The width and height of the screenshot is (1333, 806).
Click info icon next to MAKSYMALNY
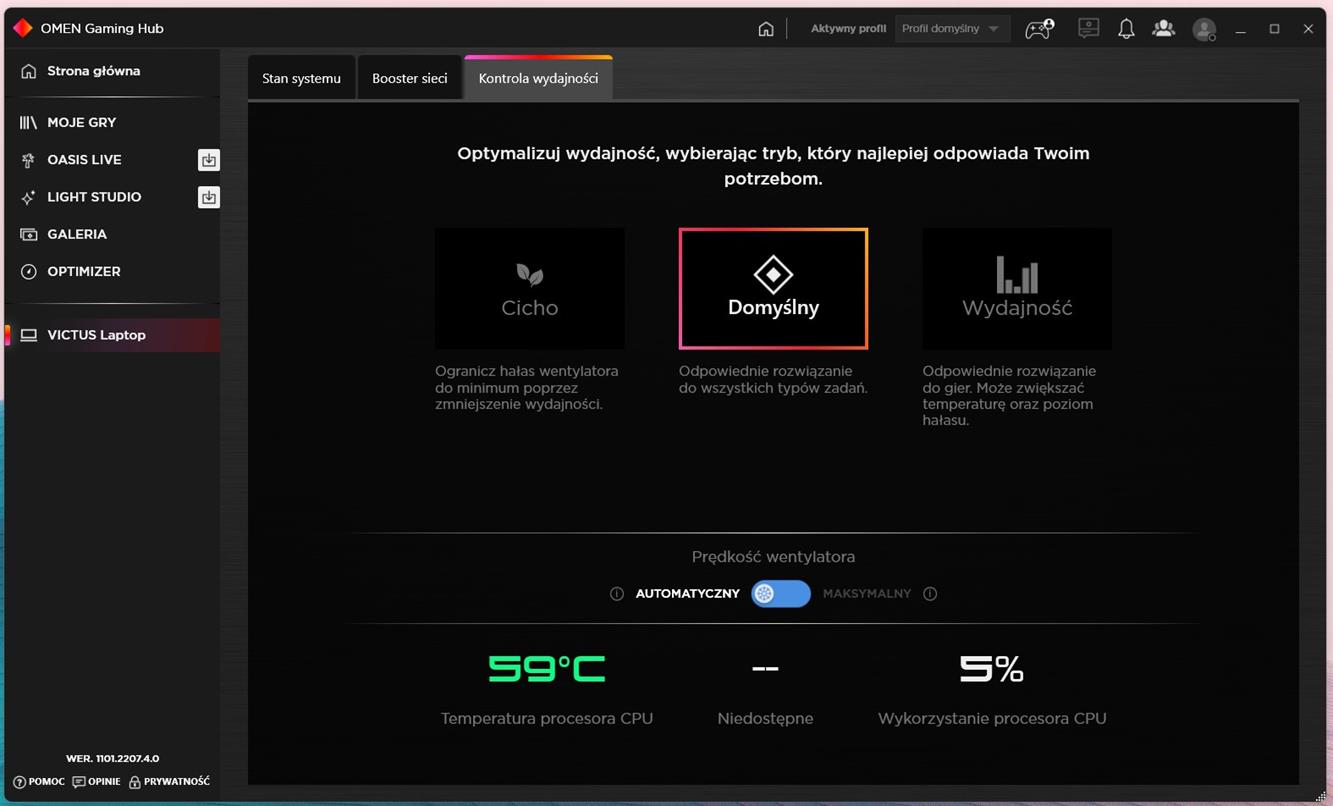click(930, 594)
